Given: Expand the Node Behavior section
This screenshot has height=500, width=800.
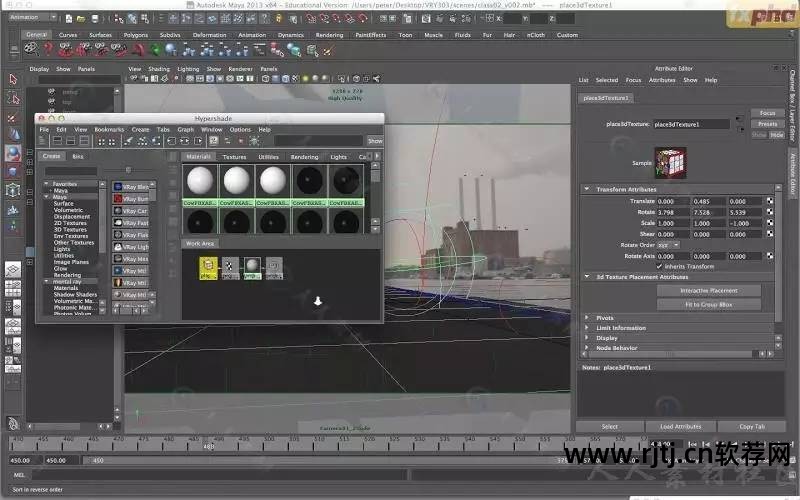Looking at the screenshot, I should pyautogui.click(x=587, y=347).
